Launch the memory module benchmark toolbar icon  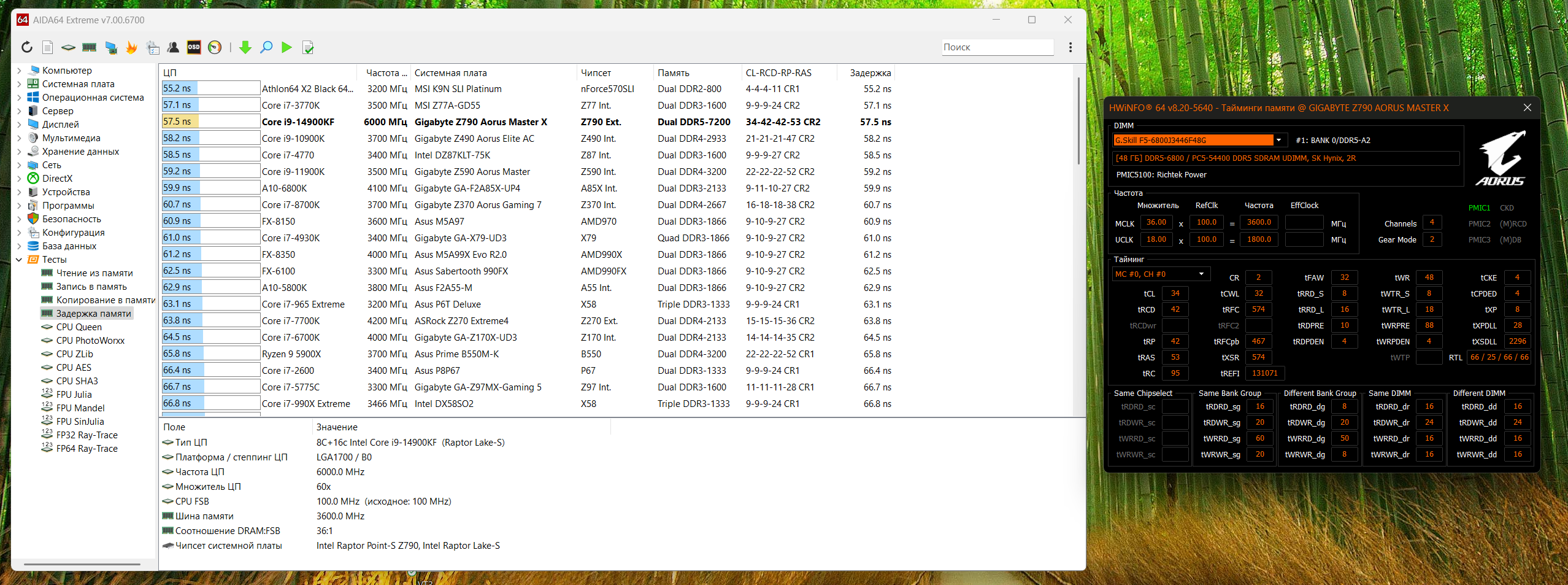90,47
